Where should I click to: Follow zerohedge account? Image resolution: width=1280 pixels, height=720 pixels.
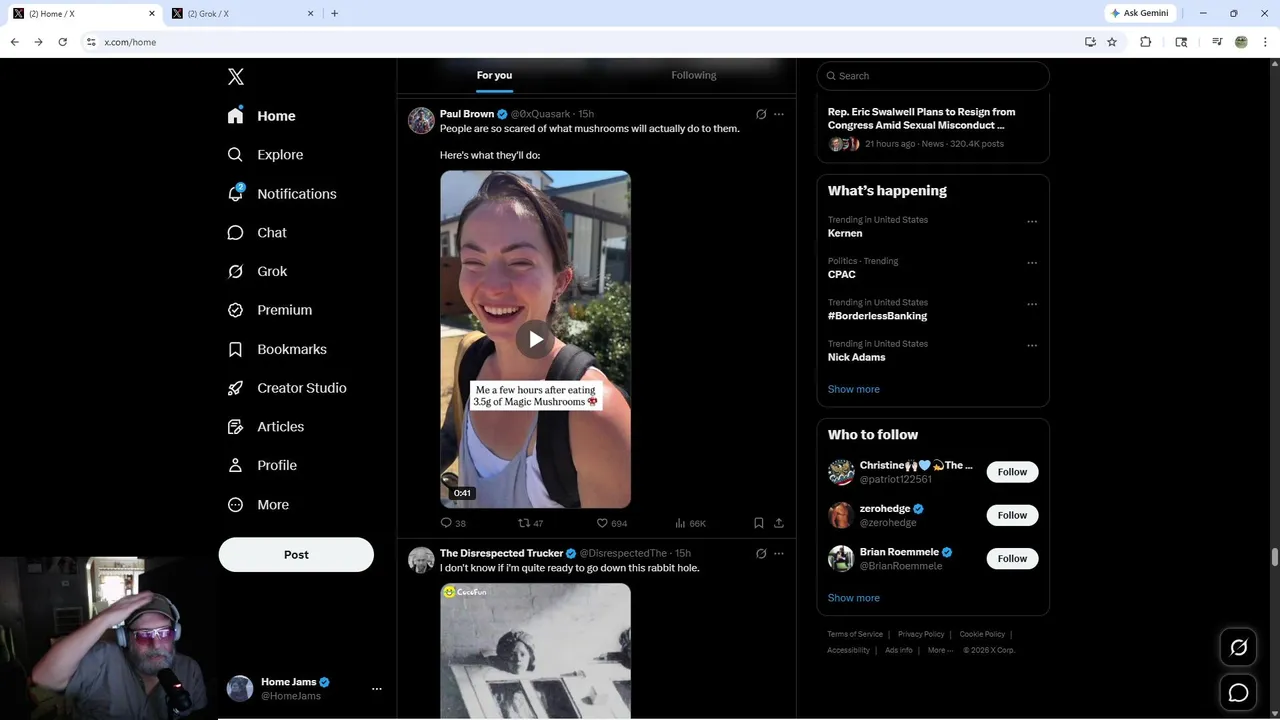pyautogui.click(x=1012, y=515)
